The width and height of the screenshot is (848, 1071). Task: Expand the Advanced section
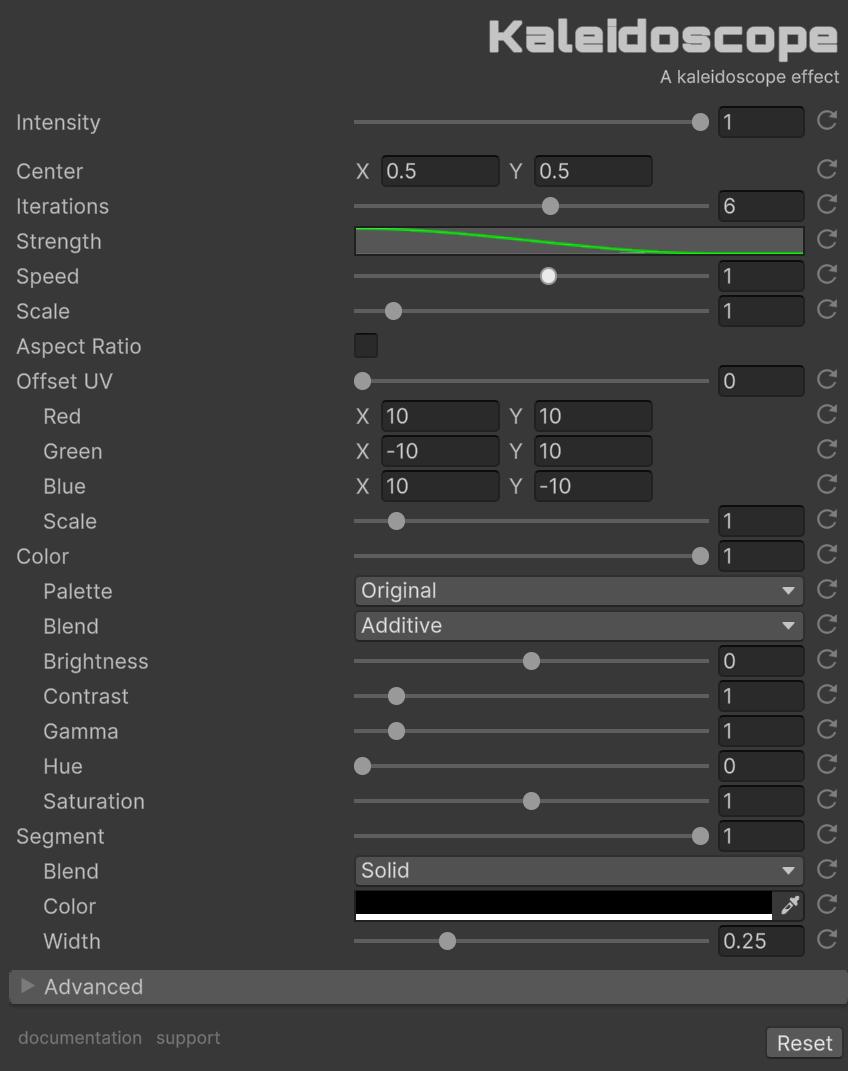point(93,987)
